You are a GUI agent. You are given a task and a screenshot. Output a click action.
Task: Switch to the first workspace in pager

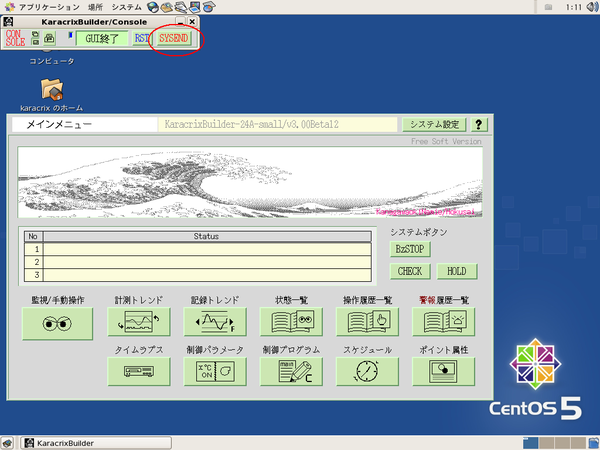[530, 443]
